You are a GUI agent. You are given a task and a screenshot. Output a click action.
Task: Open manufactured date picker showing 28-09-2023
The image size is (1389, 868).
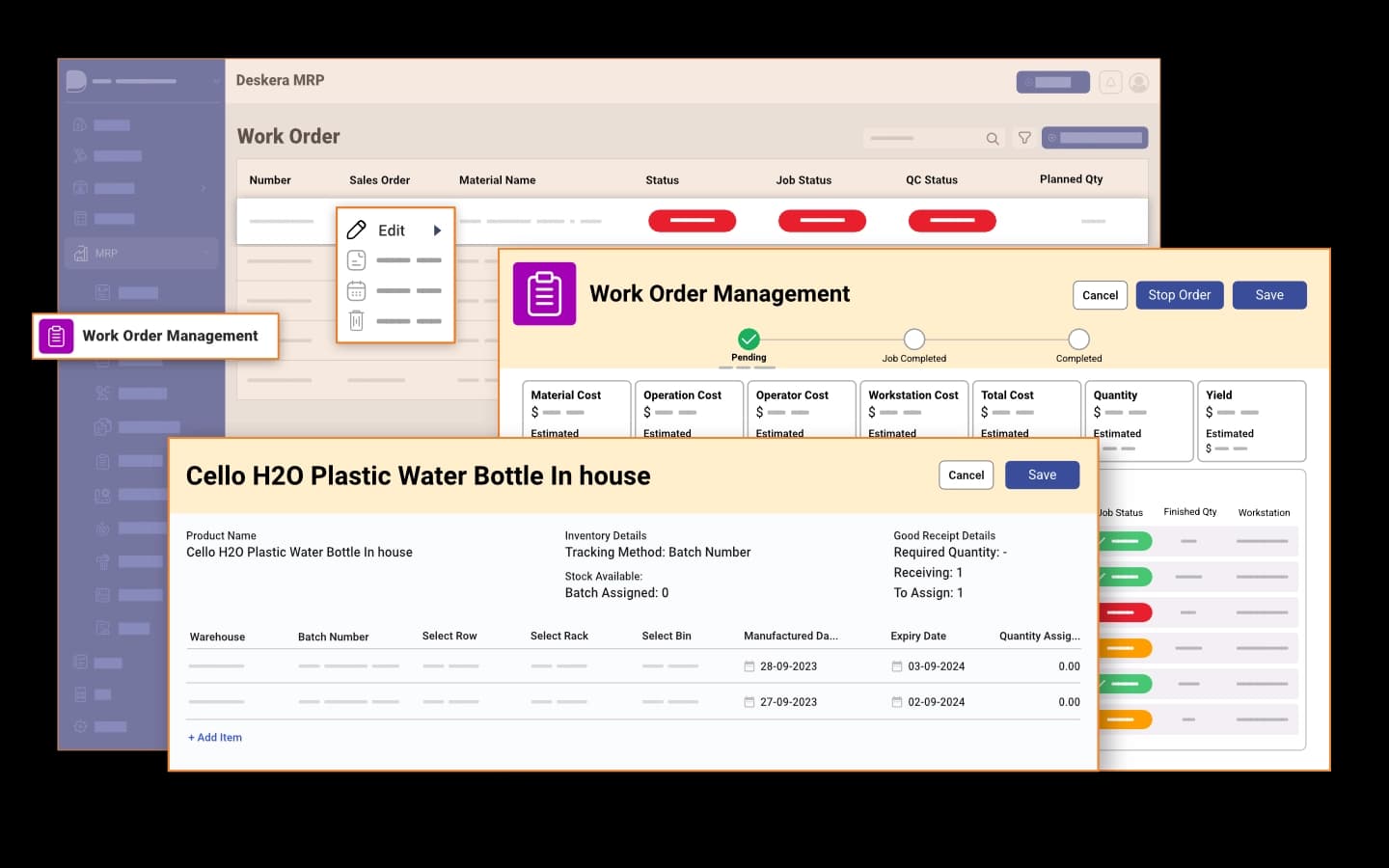[749, 666]
